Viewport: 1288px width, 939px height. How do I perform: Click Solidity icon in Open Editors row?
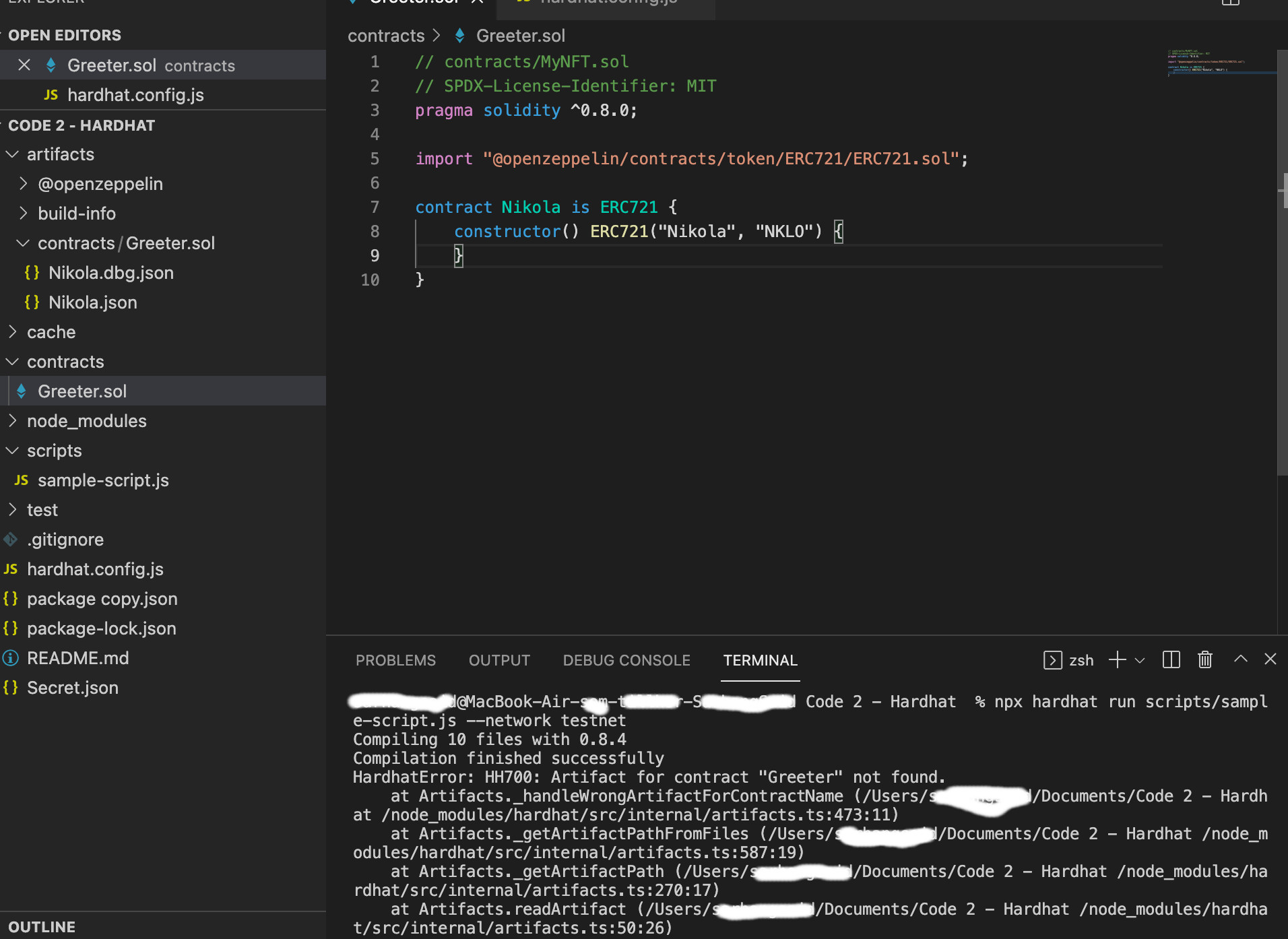tap(51, 65)
